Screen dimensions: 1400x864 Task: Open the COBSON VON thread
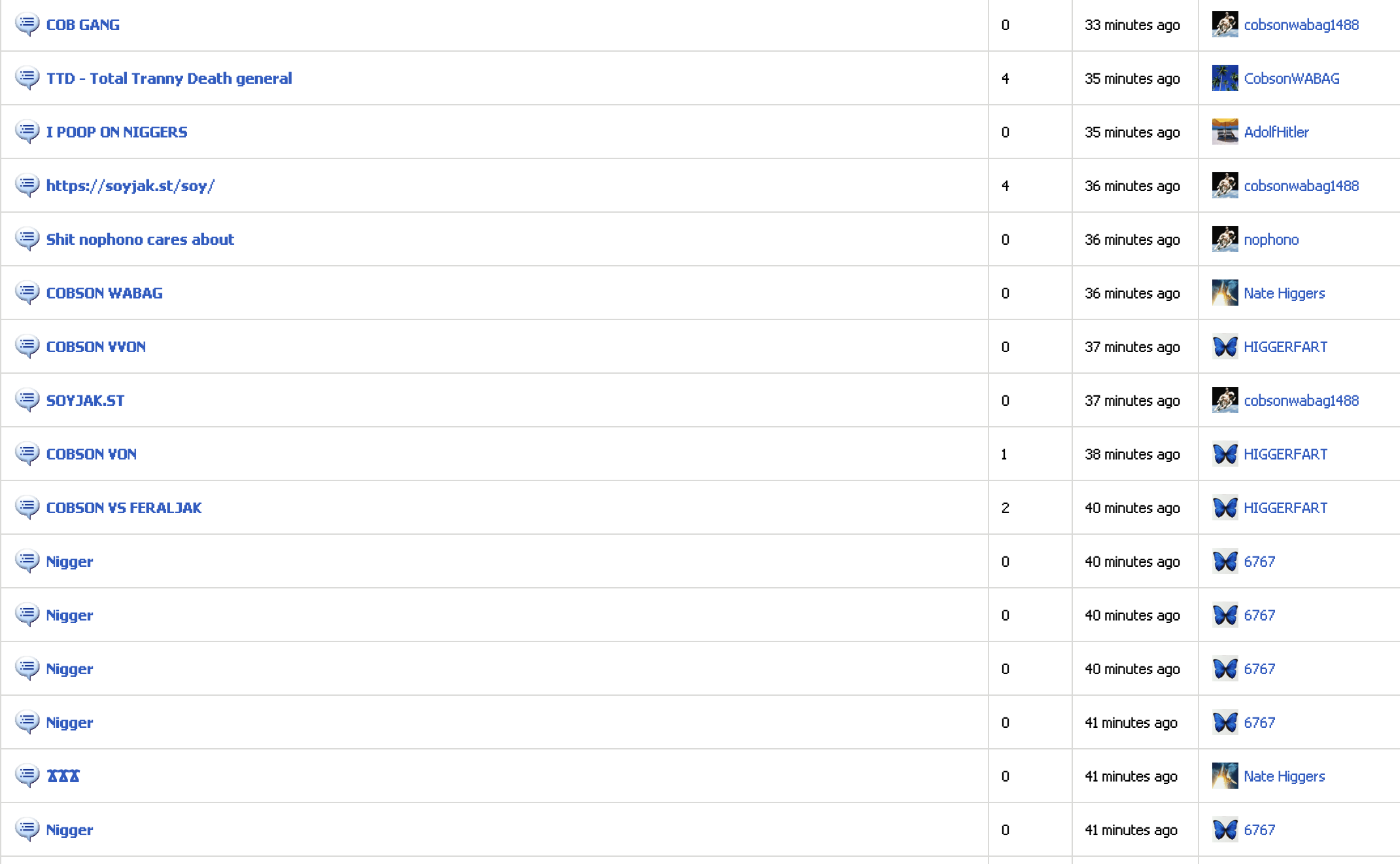coord(91,454)
